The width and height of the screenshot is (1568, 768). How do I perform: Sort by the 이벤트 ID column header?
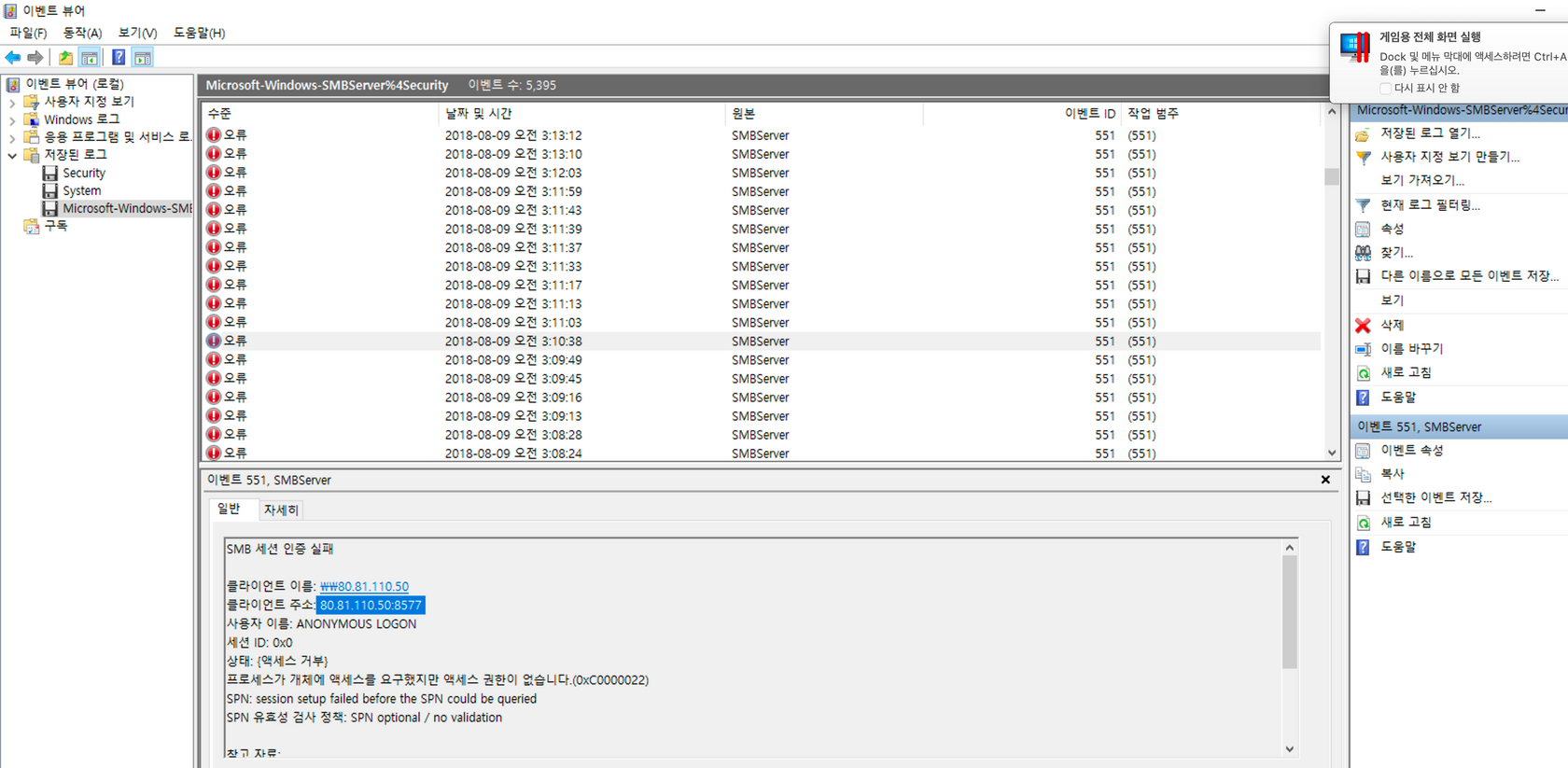pyautogui.click(x=1022, y=113)
